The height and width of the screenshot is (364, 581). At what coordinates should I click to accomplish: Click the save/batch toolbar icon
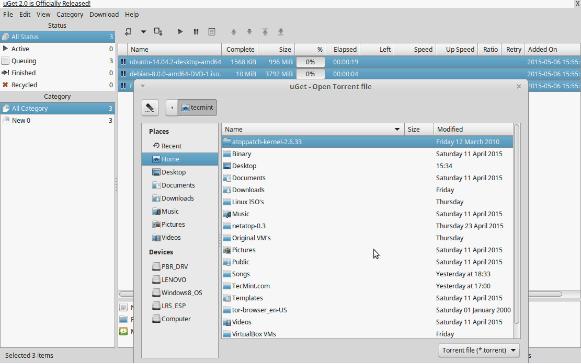158,32
